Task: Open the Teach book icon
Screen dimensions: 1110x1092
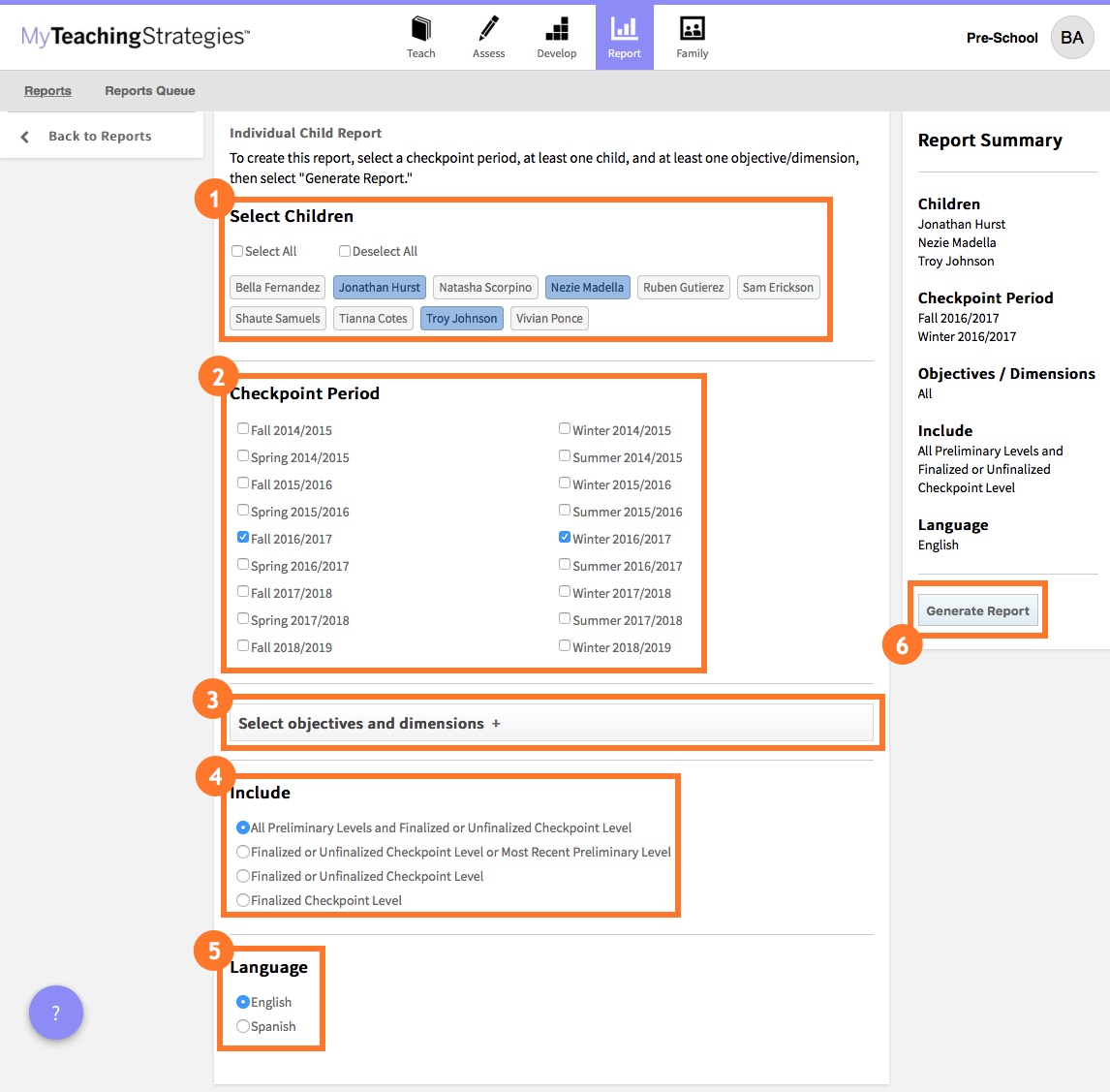Action: 420,30
